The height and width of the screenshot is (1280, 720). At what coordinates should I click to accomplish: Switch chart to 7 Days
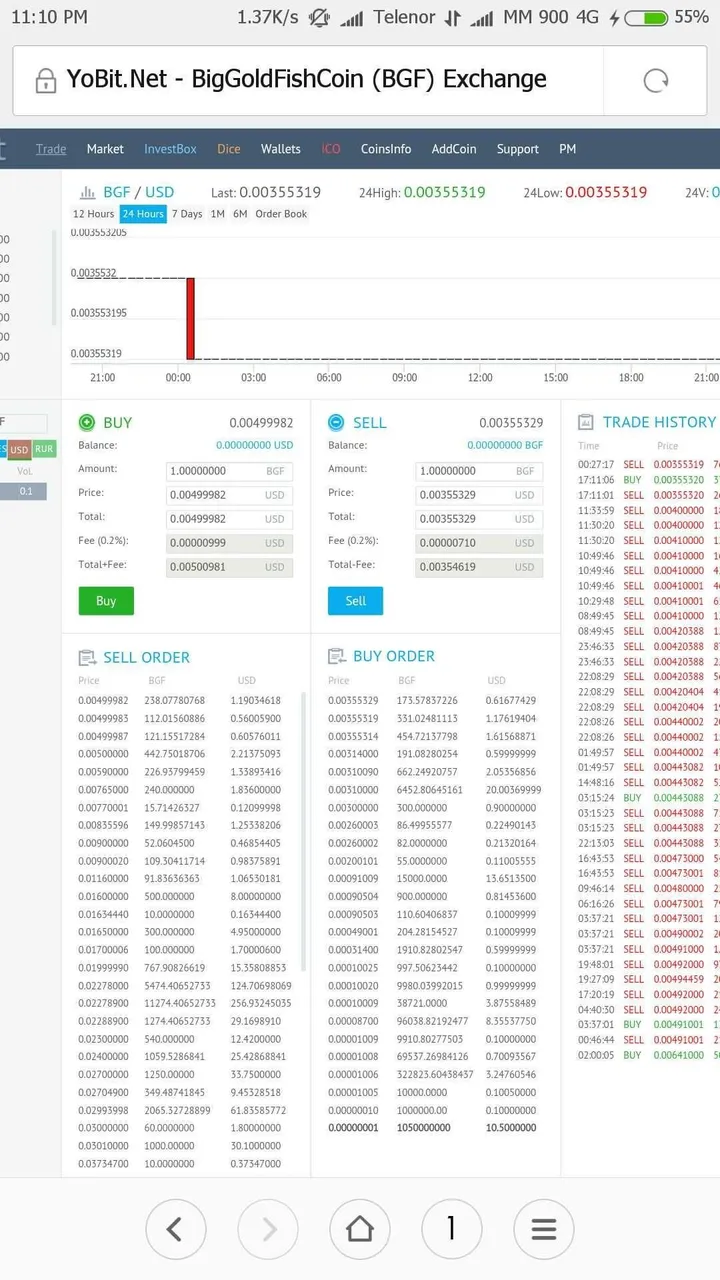click(187, 214)
